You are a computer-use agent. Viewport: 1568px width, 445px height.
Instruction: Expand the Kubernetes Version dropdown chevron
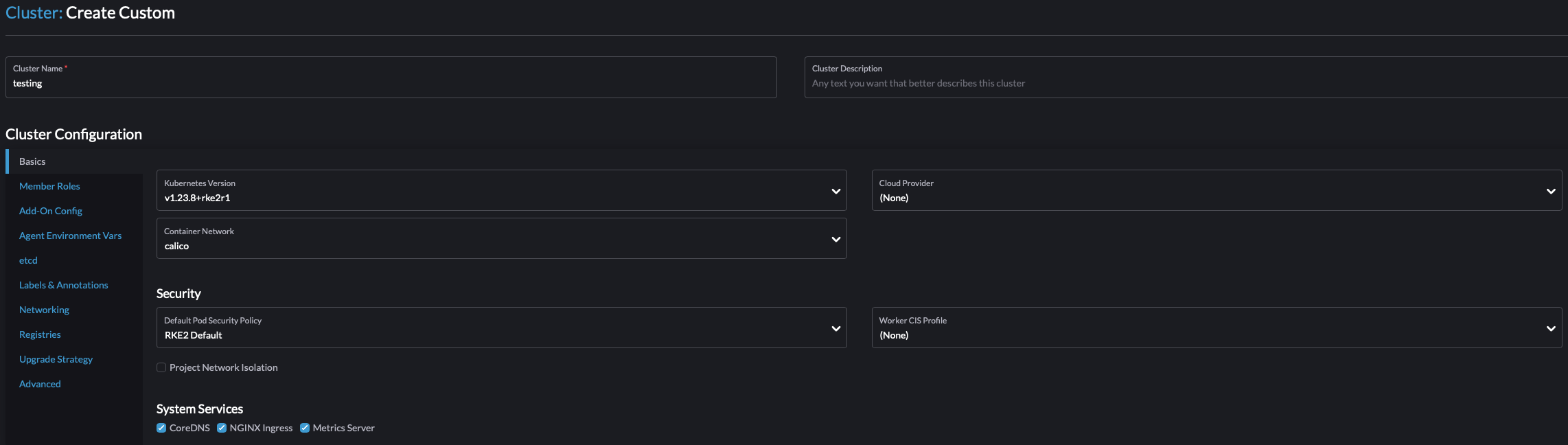click(835, 191)
